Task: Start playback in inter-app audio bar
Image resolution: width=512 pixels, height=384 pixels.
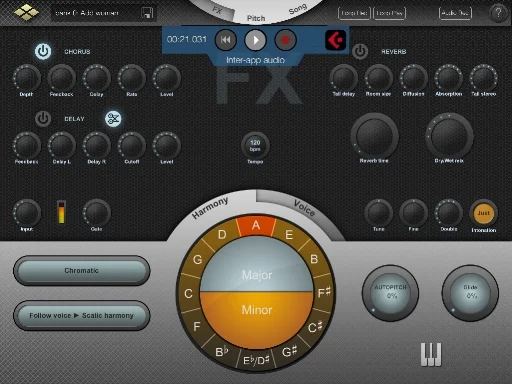Action: coord(255,40)
